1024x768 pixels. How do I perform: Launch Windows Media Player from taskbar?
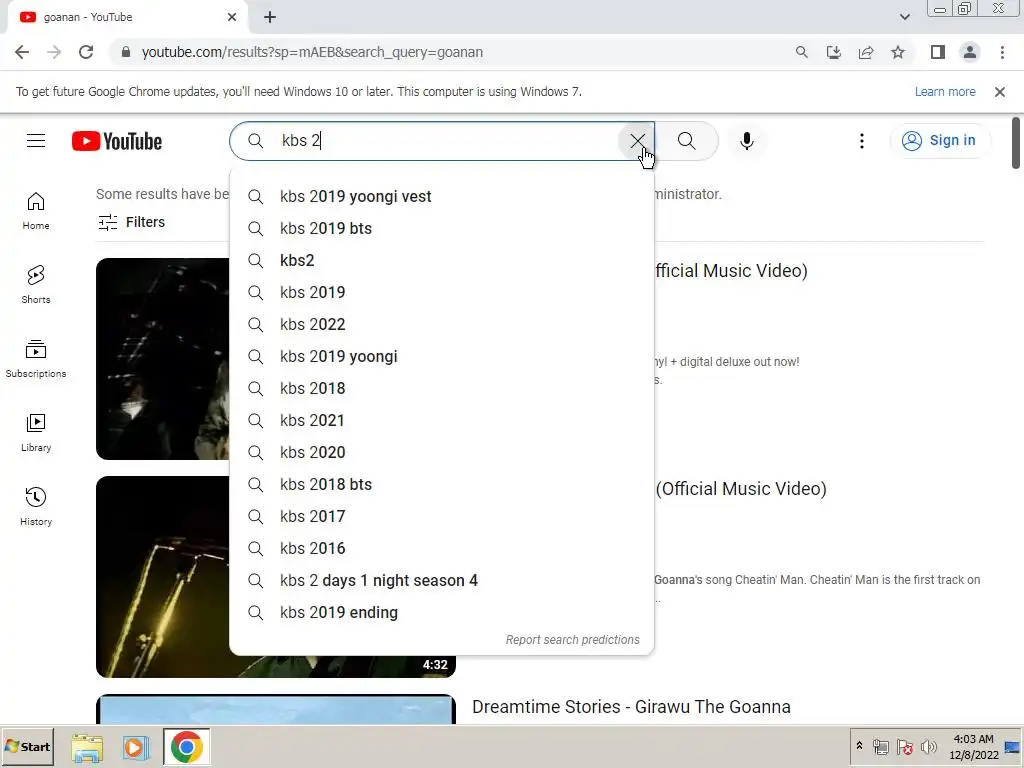[x=135, y=748]
